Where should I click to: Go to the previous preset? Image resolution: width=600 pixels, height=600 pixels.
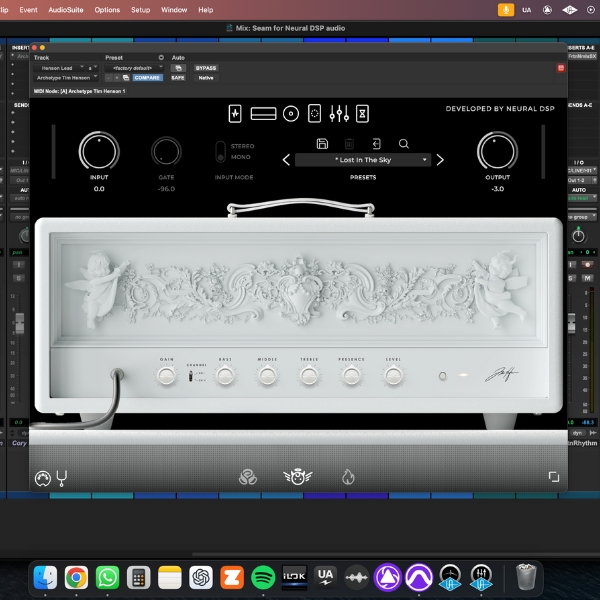tap(286, 160)
